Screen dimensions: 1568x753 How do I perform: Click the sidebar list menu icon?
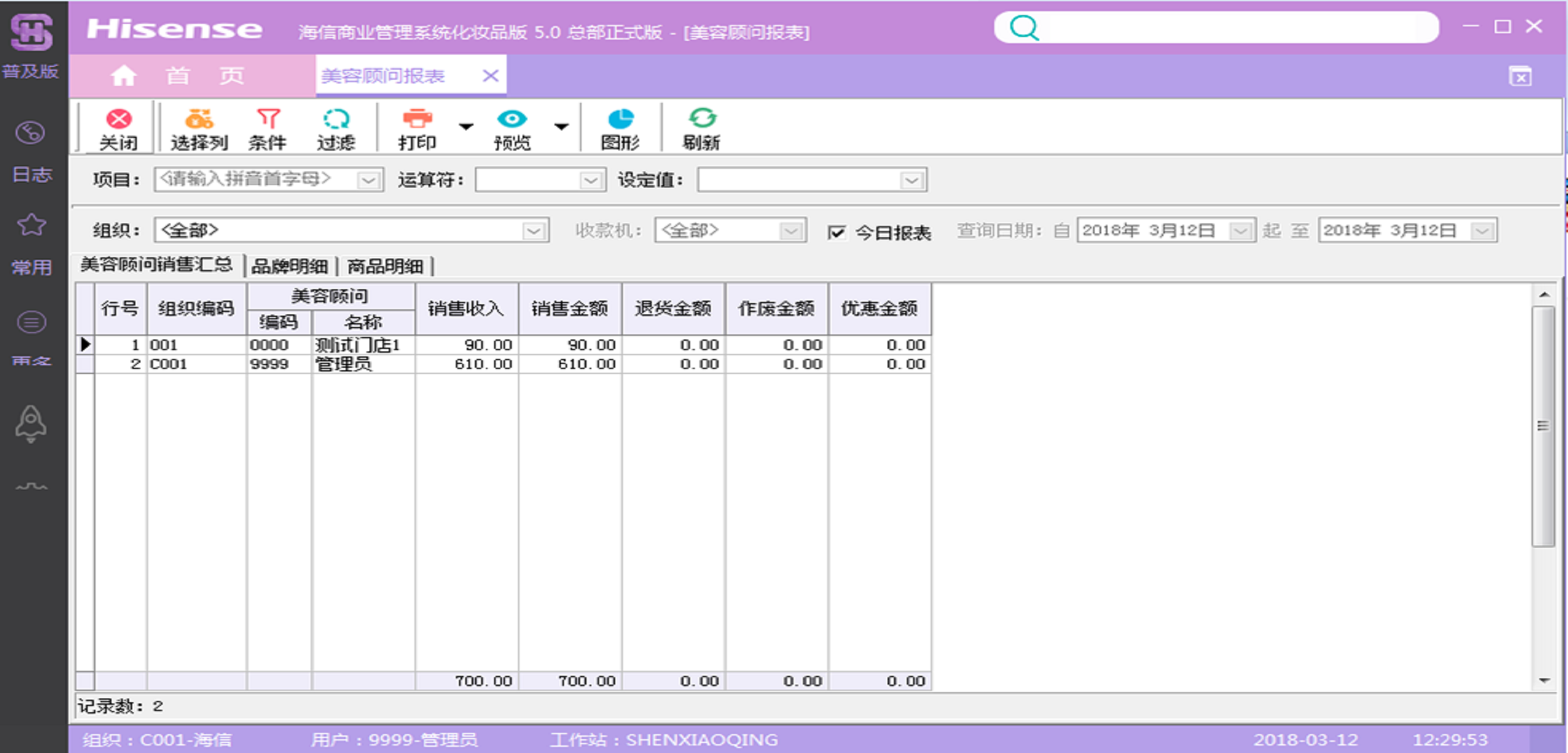[x=31, y=323]
